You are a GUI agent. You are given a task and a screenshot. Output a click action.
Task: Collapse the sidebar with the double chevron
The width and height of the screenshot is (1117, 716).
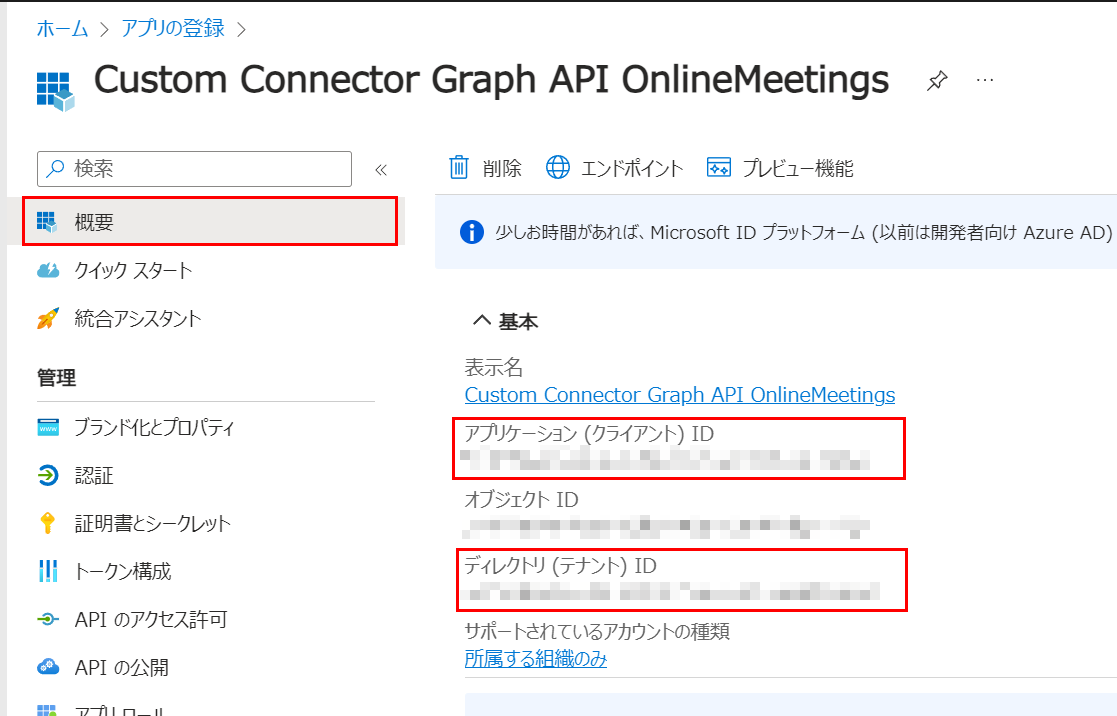(x=381, y=170)
